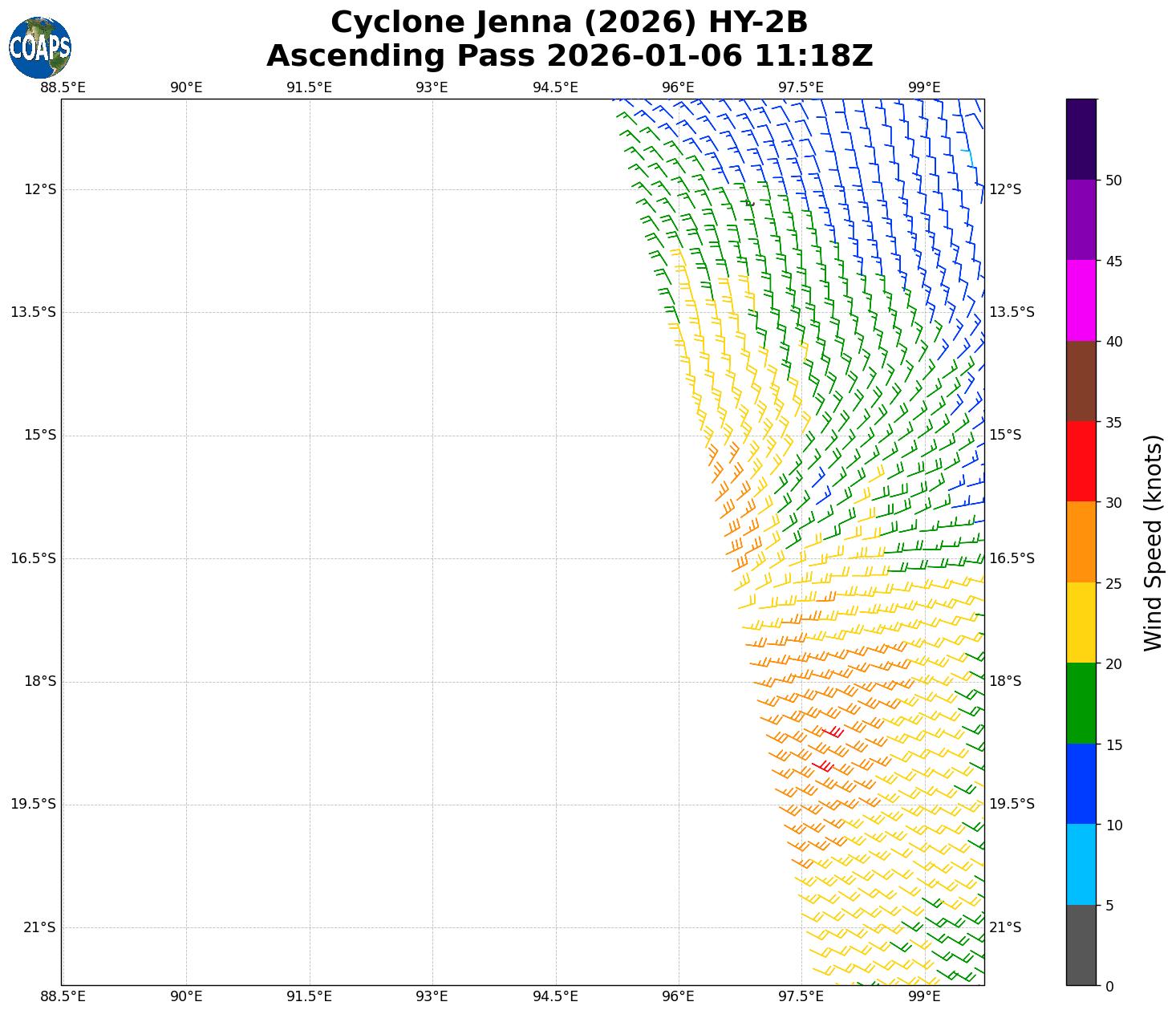Pick the green 15–20 knots colorbar segment
This screenshot has height=1014, width=1176.
[1081, 704]
